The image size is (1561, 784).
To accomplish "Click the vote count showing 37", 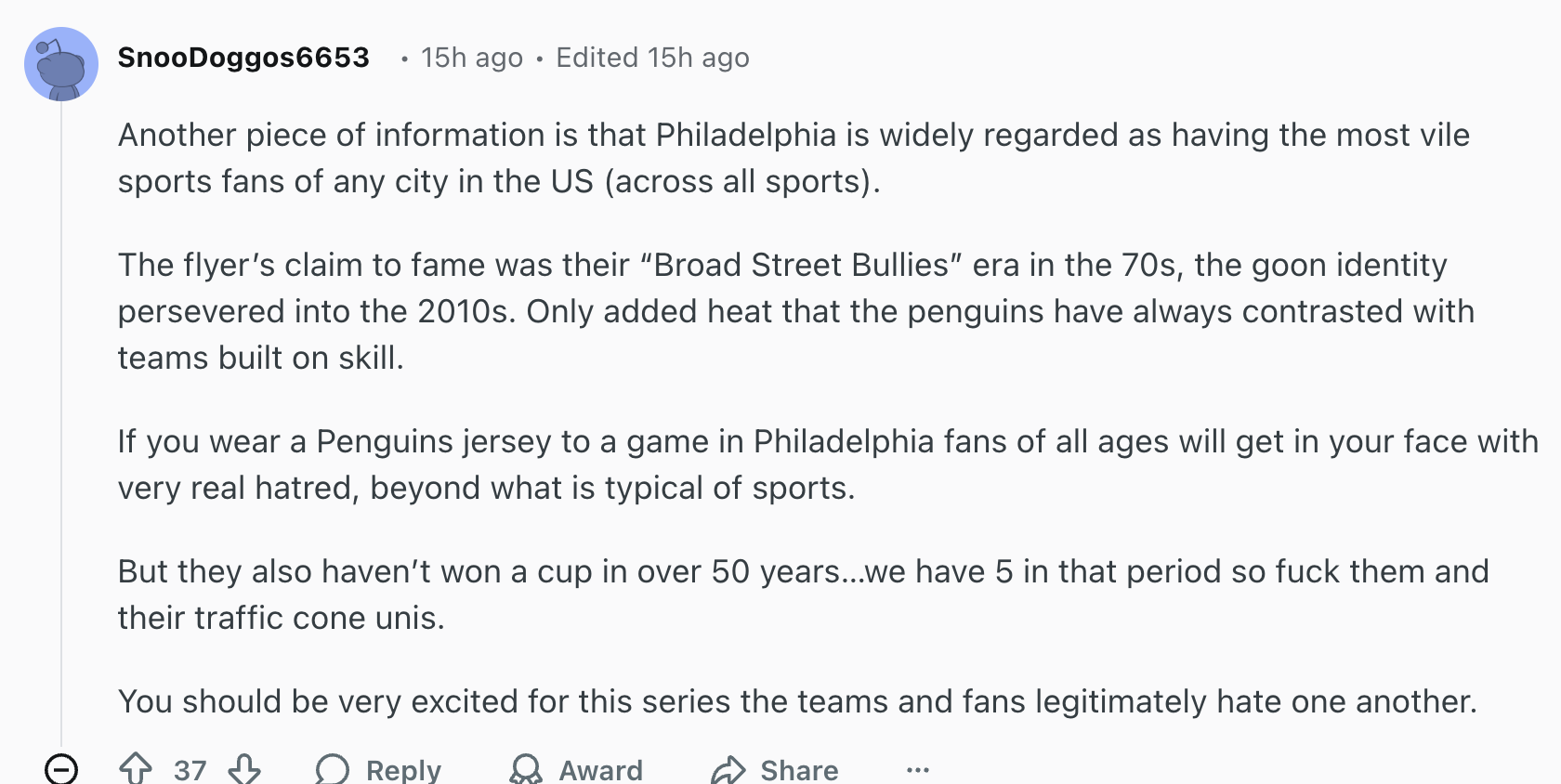I will [190, 769].
